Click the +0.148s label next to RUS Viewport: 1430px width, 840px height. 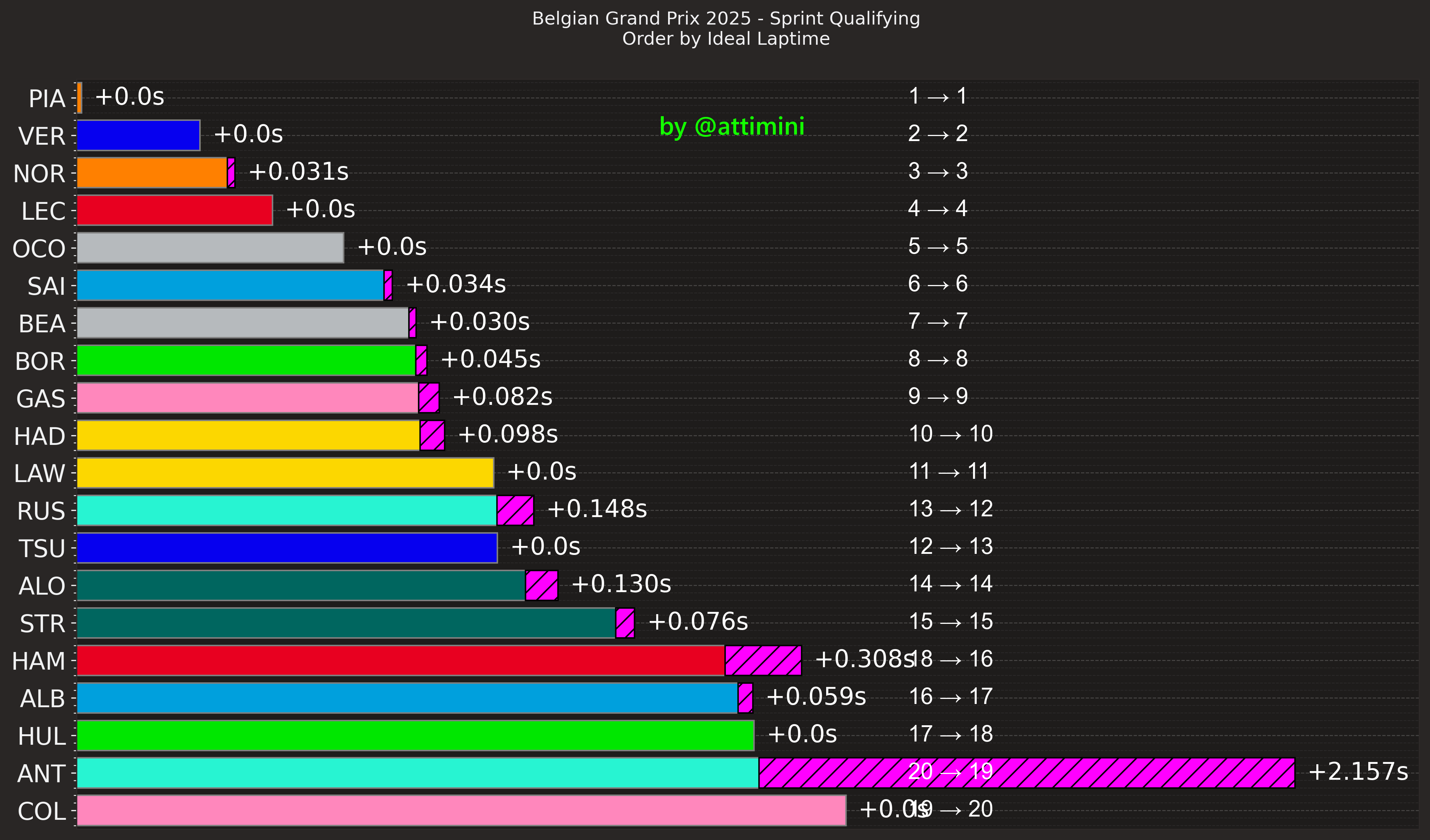(596, 509)
